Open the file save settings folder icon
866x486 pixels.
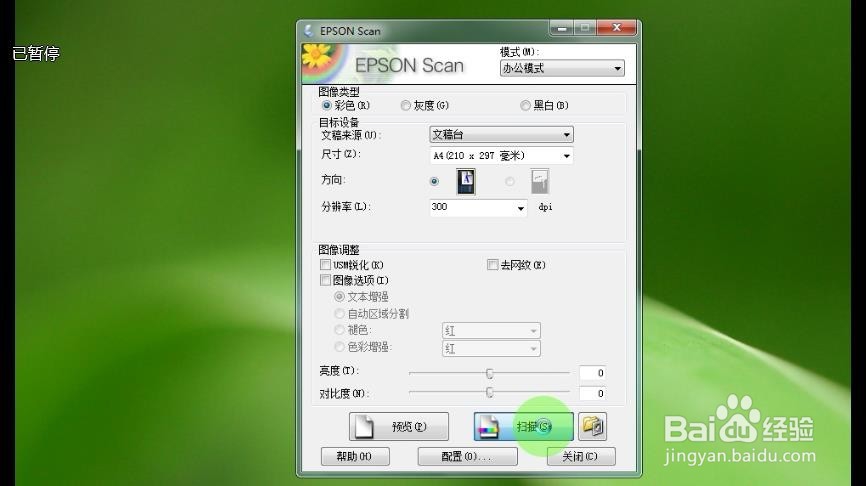pos(593,426)
